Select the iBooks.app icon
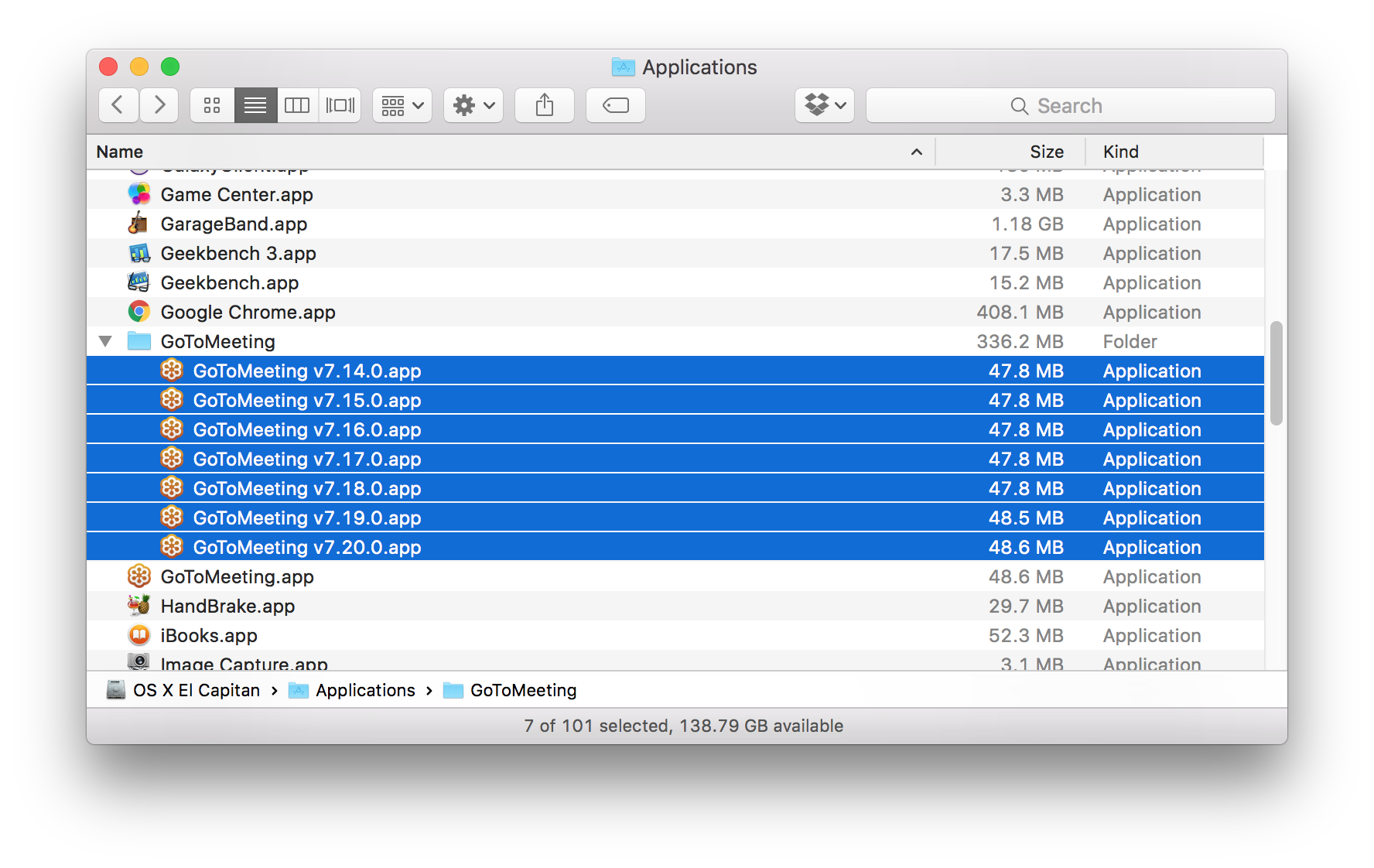The image size is (1374, 868). click(x=139, y=635)
